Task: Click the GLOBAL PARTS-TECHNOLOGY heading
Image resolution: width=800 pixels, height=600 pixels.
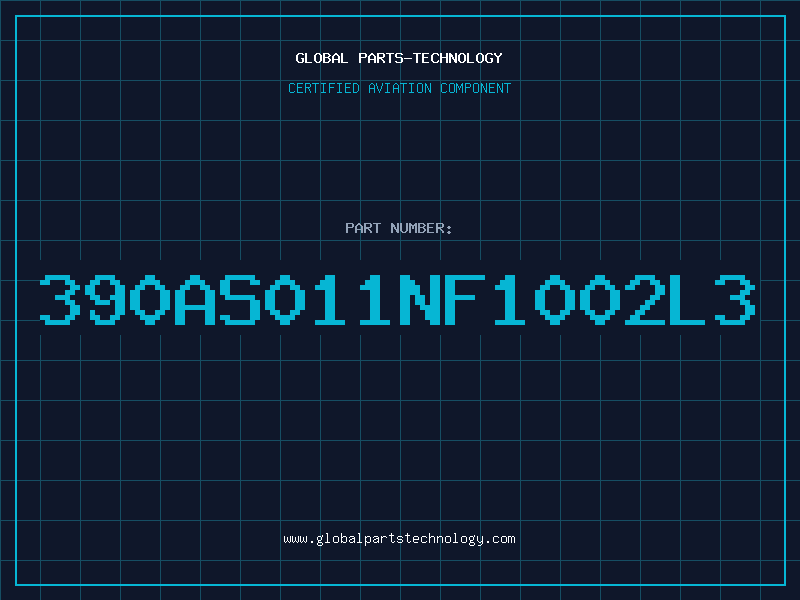Action: pyautogui.click(x=399, y=58)
